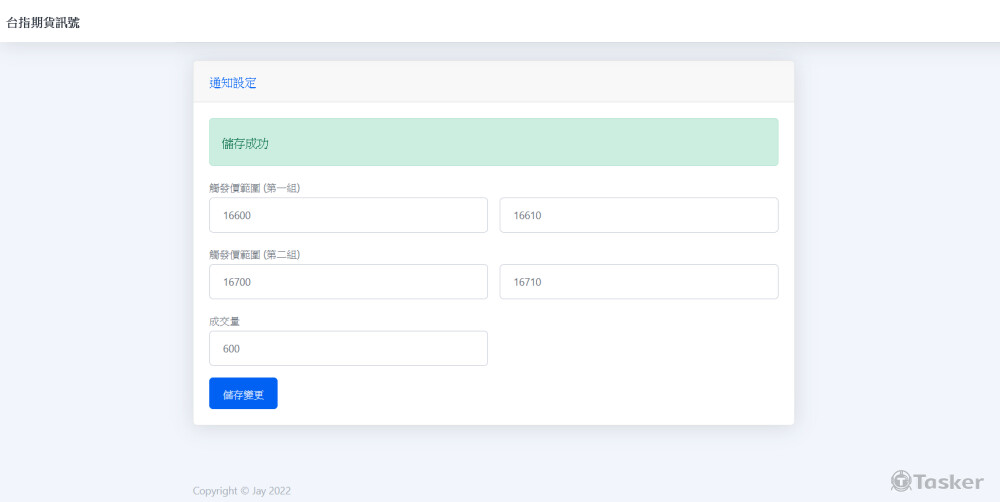Click the 成交量 label text
Image resolution: width=1000 pixels, height=502 pixels.
224,322
